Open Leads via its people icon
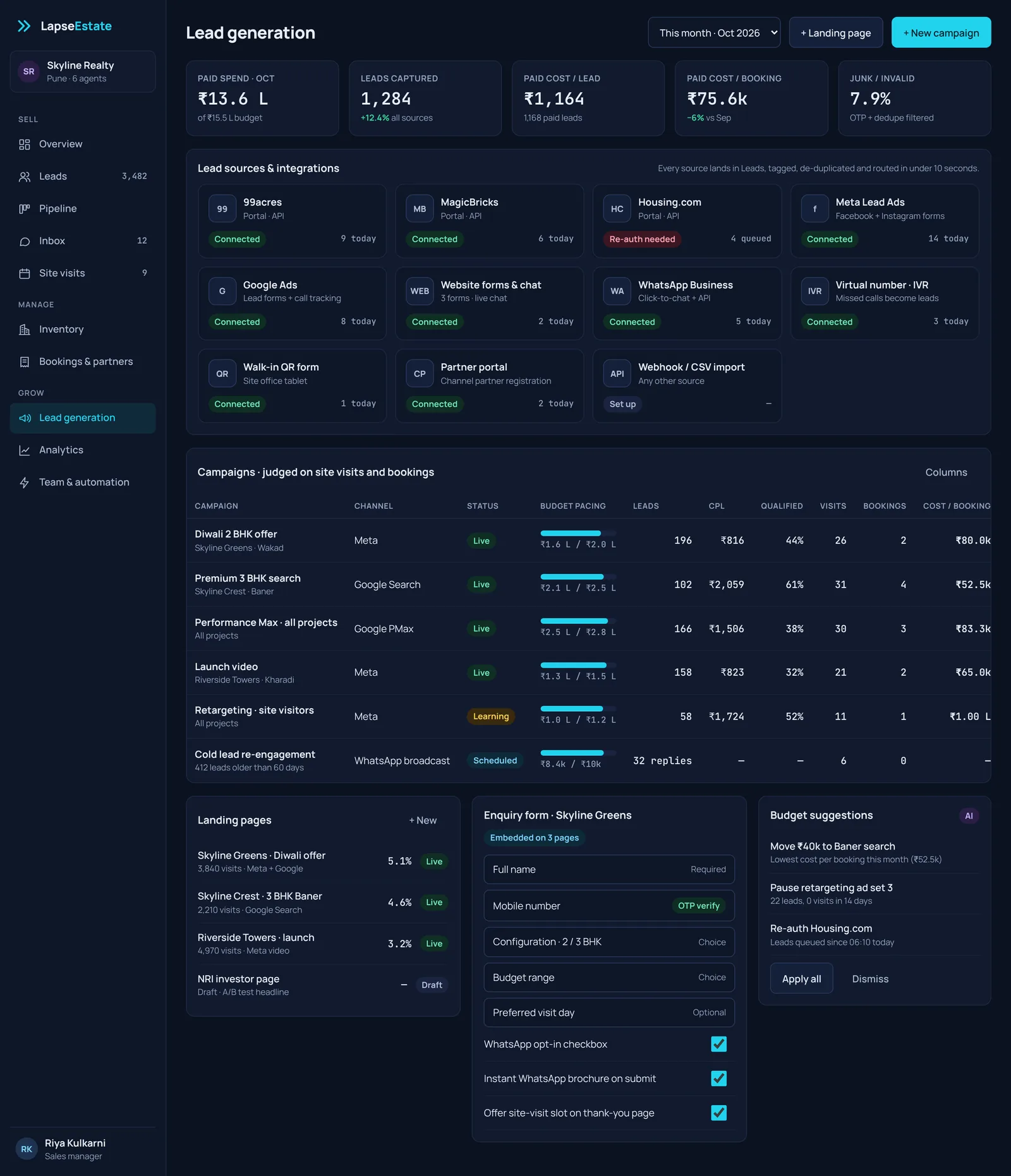 tap(25, 177)
